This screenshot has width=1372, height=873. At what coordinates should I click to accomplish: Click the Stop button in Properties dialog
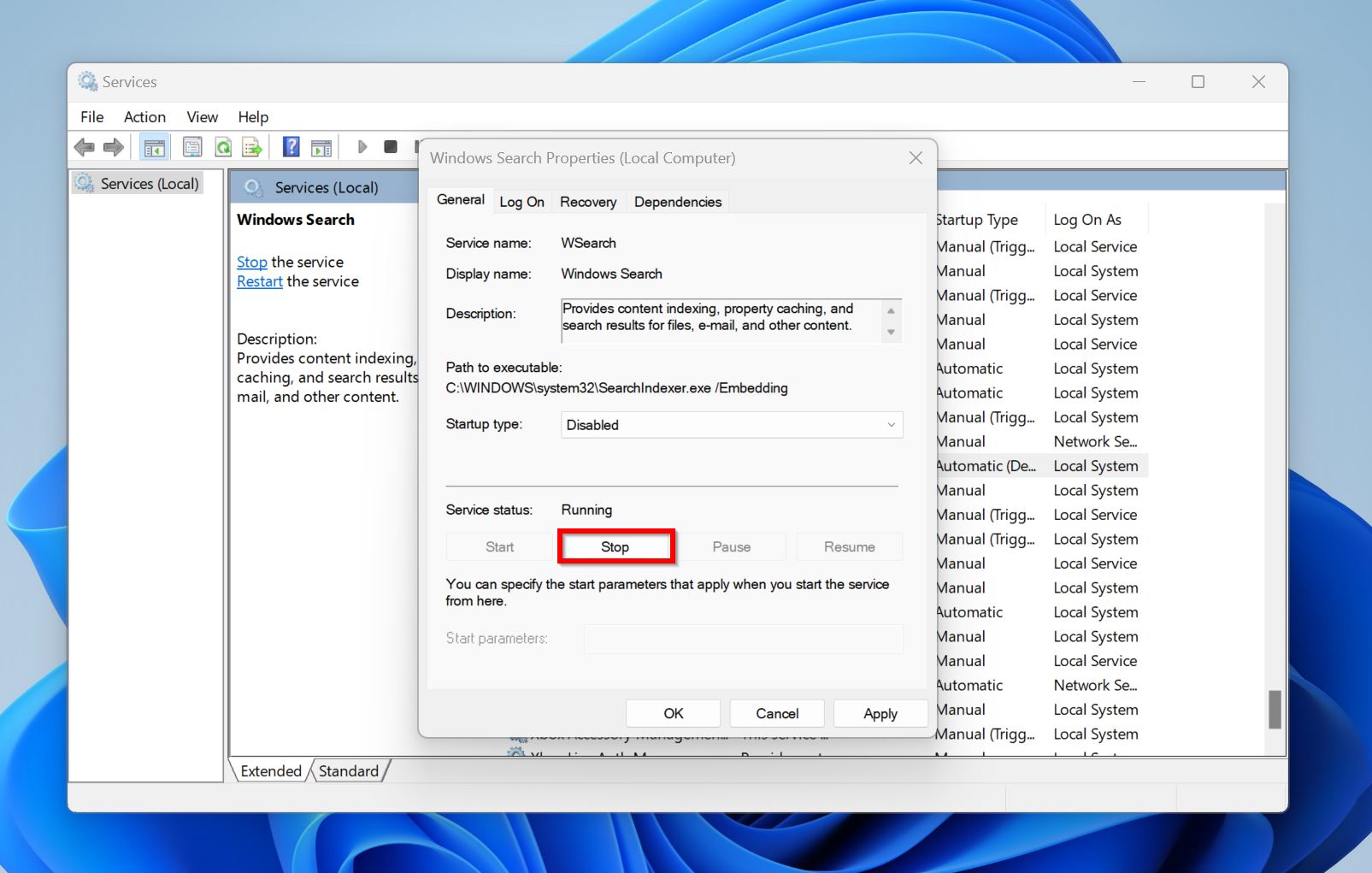(615, 547)
